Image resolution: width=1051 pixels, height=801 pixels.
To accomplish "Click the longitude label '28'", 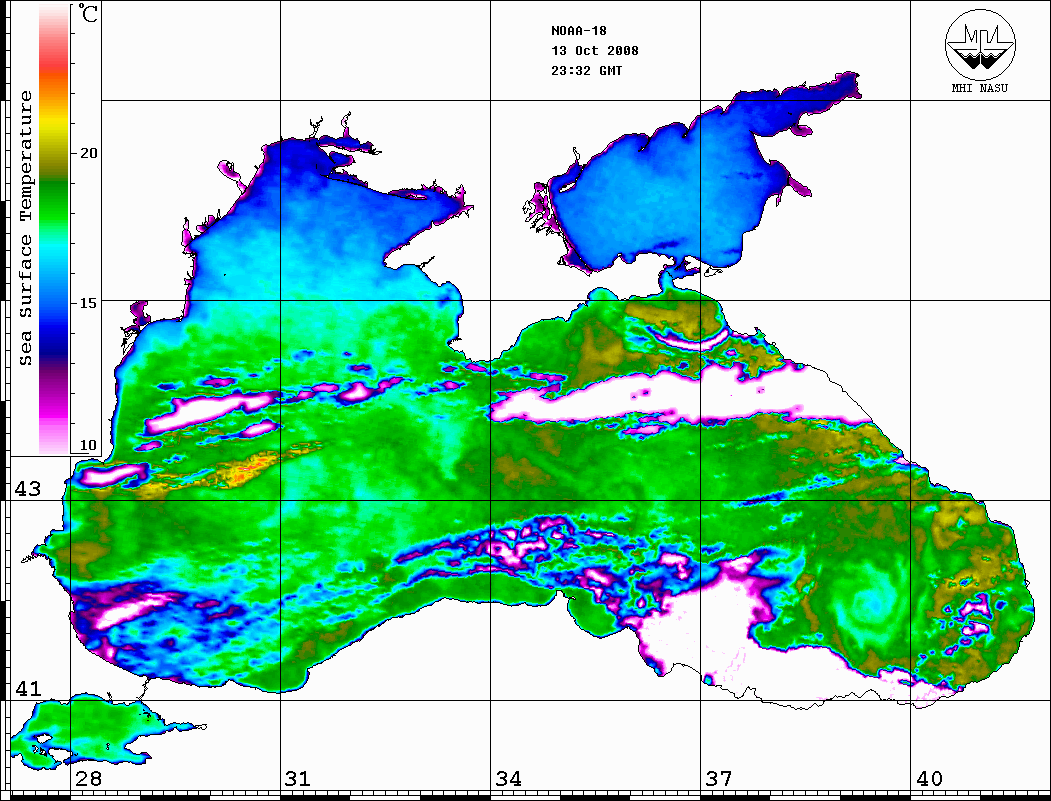I will 88,779.
